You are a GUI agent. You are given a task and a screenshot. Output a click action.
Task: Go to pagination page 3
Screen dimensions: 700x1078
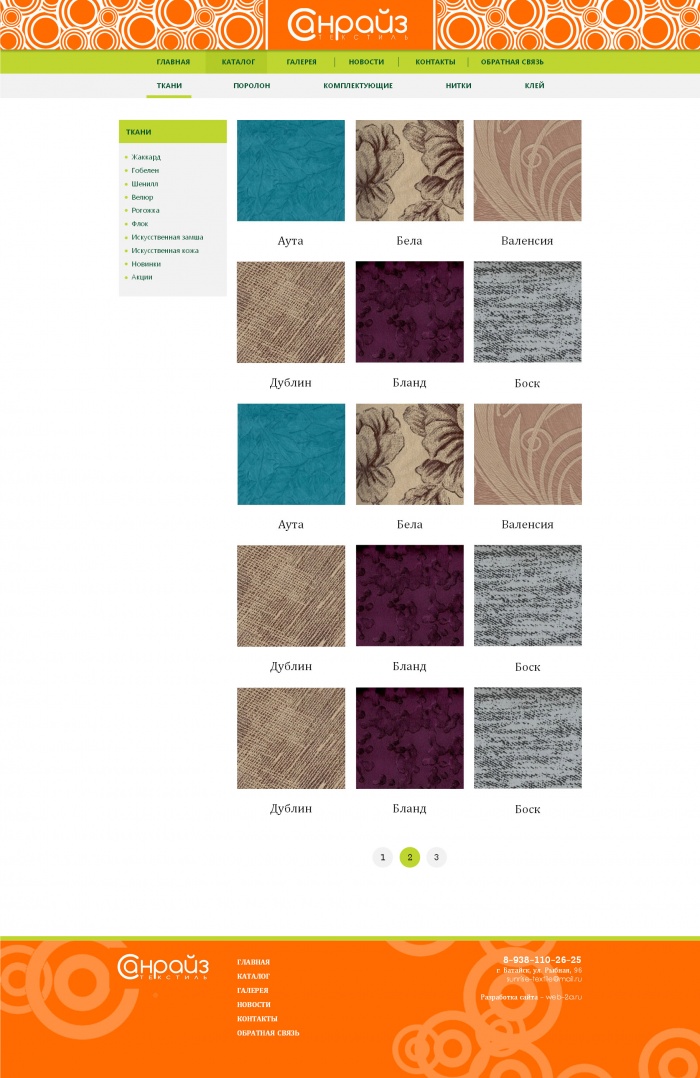436,857
